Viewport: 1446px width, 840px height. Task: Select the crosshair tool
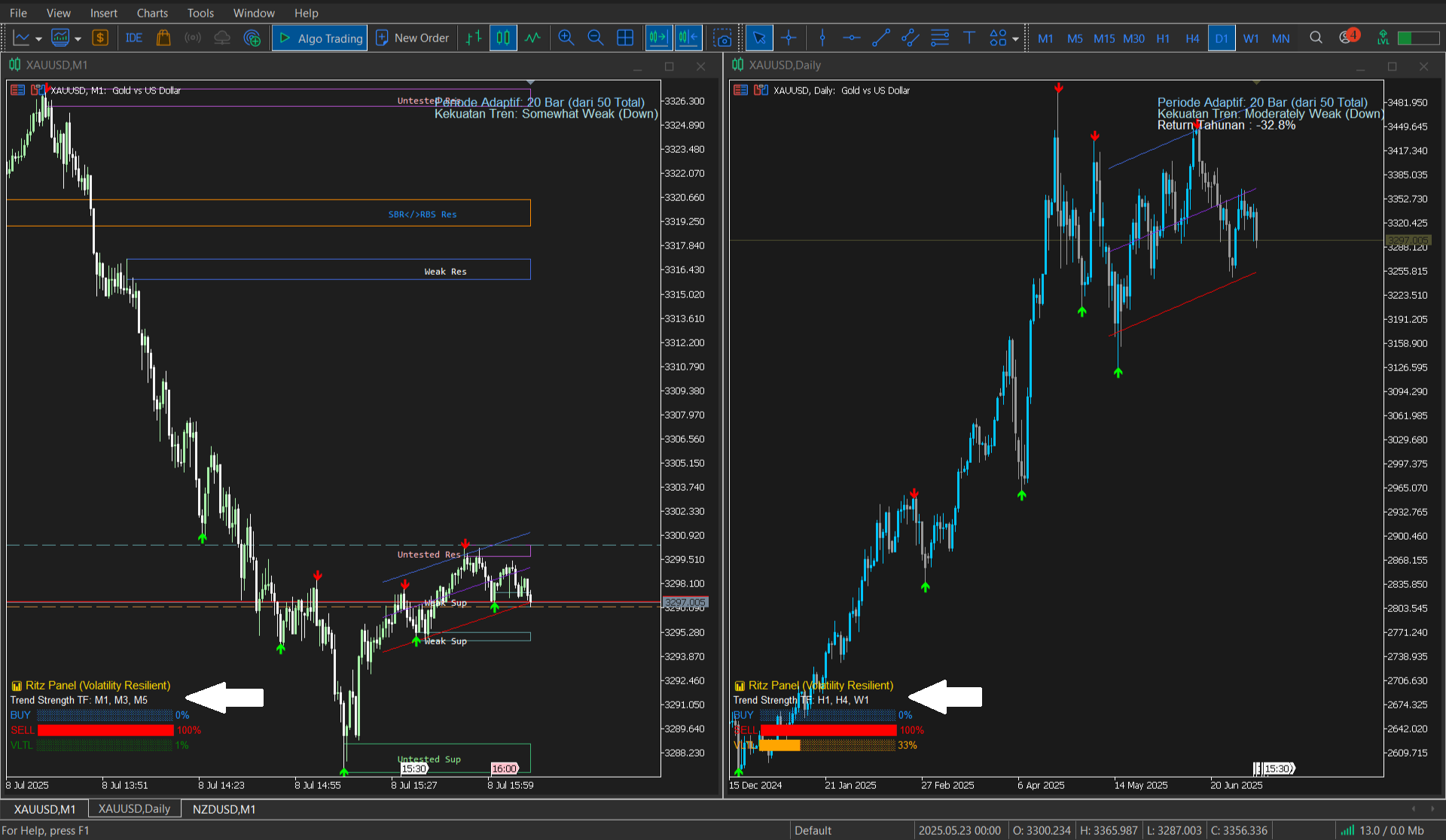pyautogui.click(x=789, y=38)
